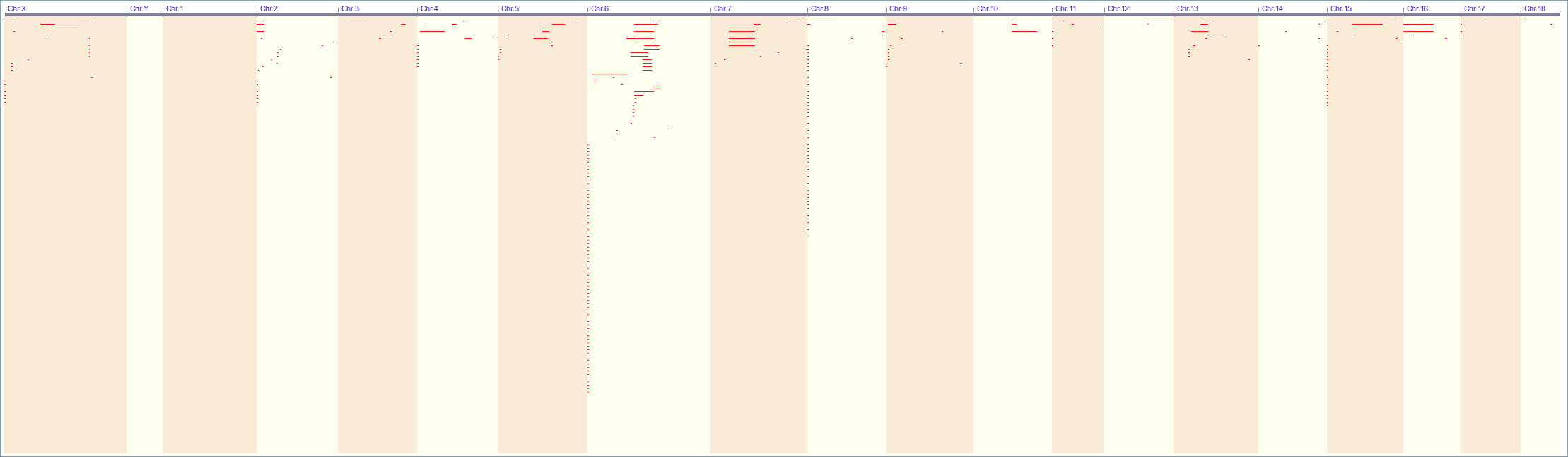Click the Chr.18 chromosome label
Image resolution: width=1568 pixels, height=457 pixels.
[1535, 8]
